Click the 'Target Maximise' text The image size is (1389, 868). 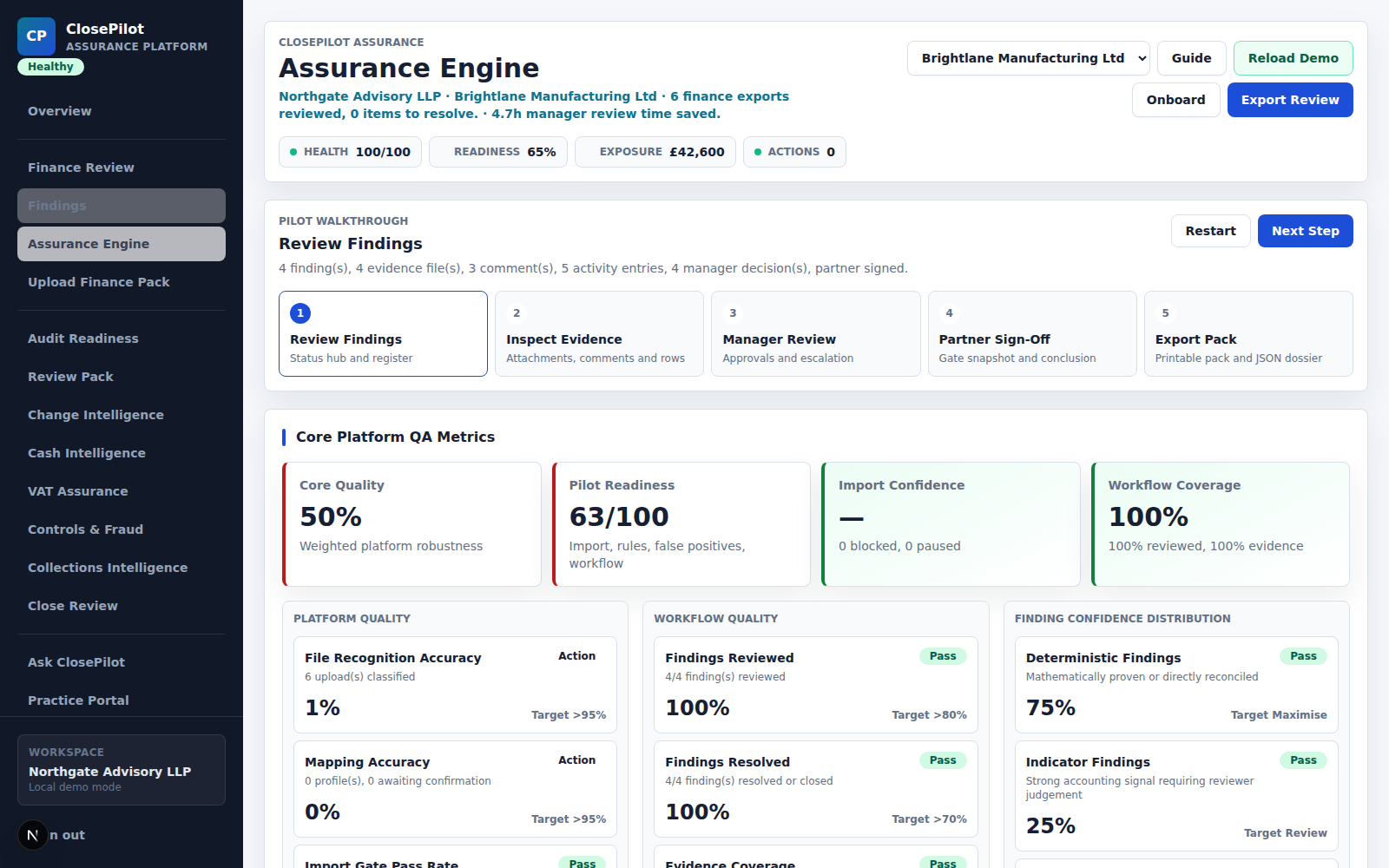(x=1279, y=715)
